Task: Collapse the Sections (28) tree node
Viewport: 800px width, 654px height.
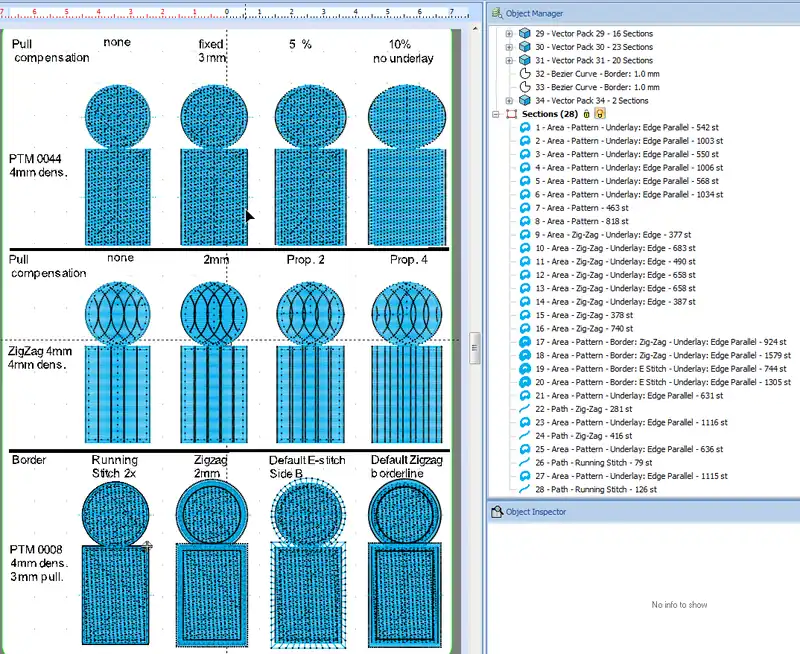Action: (x=496, y=114)
